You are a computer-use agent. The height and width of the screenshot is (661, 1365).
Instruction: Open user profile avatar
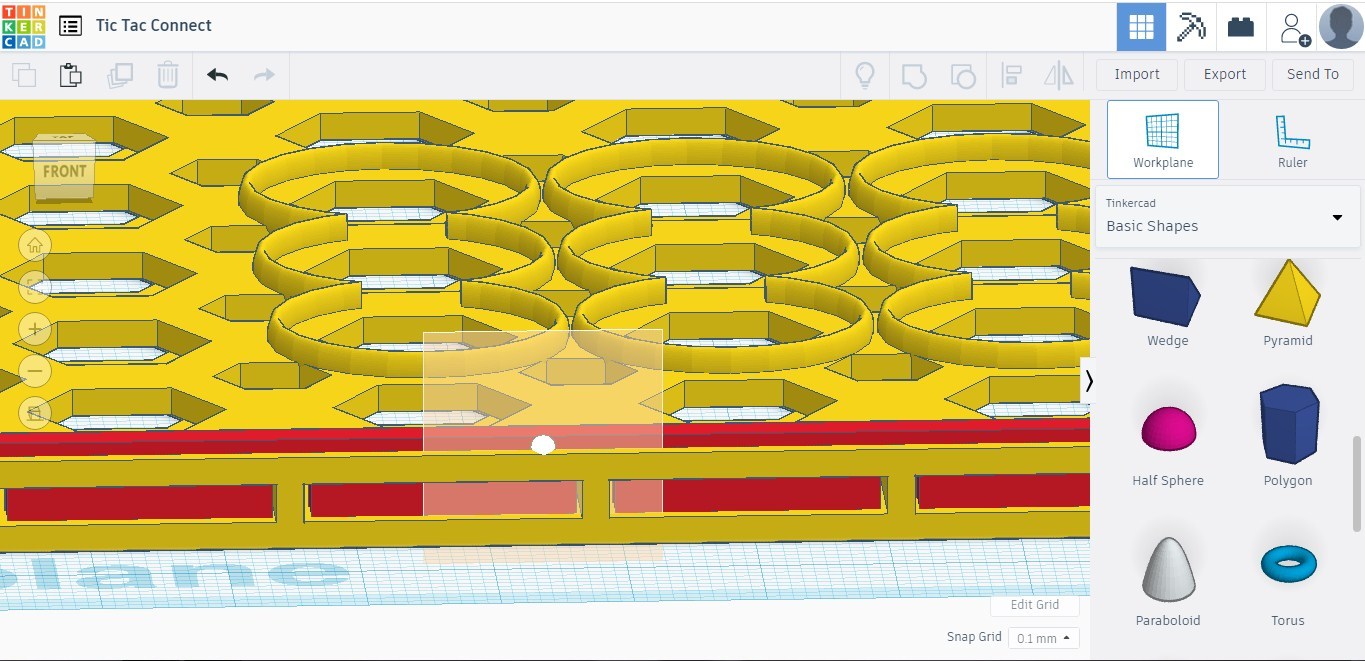tap(1341, 27)
